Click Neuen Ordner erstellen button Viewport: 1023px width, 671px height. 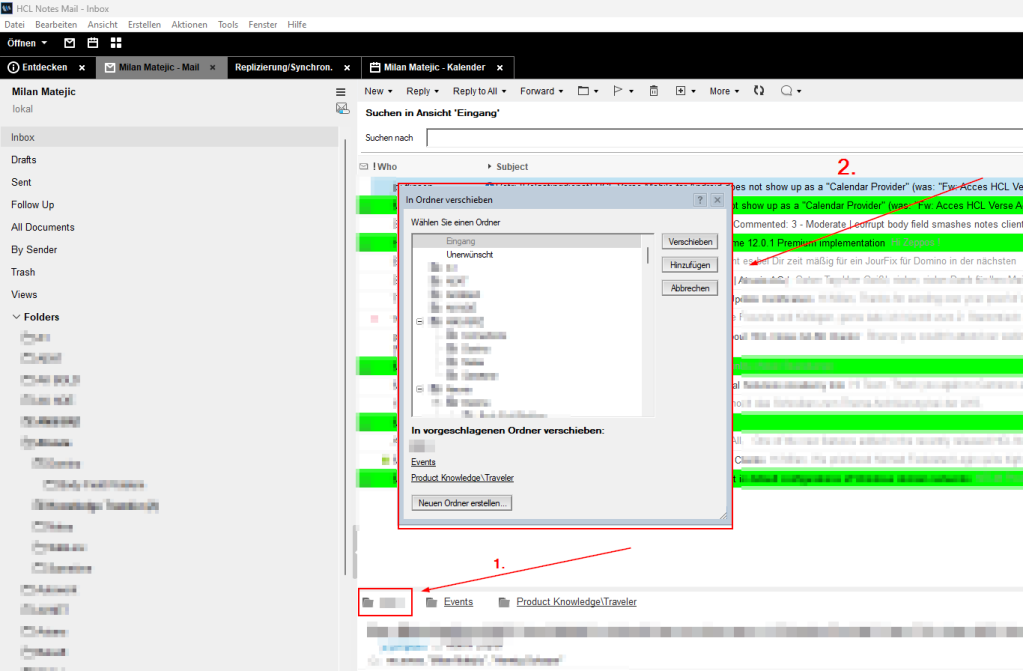(x=463, y=503)
